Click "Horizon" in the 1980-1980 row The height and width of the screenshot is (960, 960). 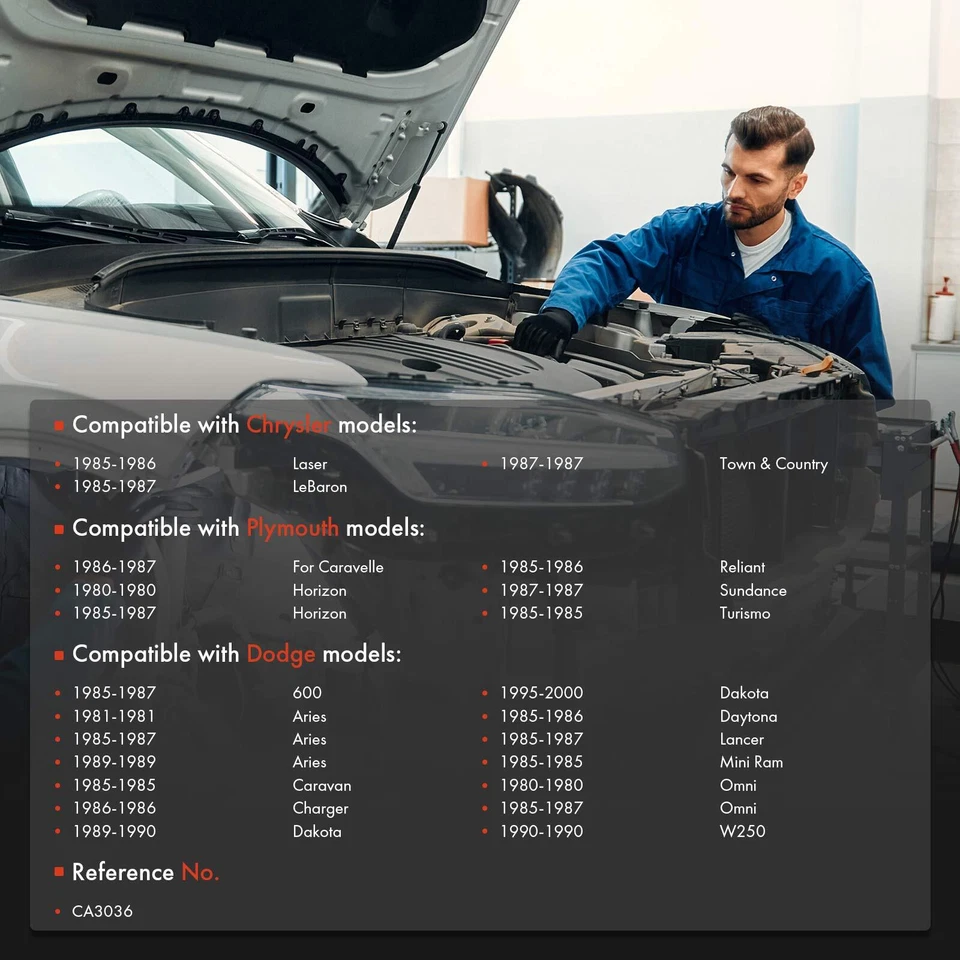(320, 590)
